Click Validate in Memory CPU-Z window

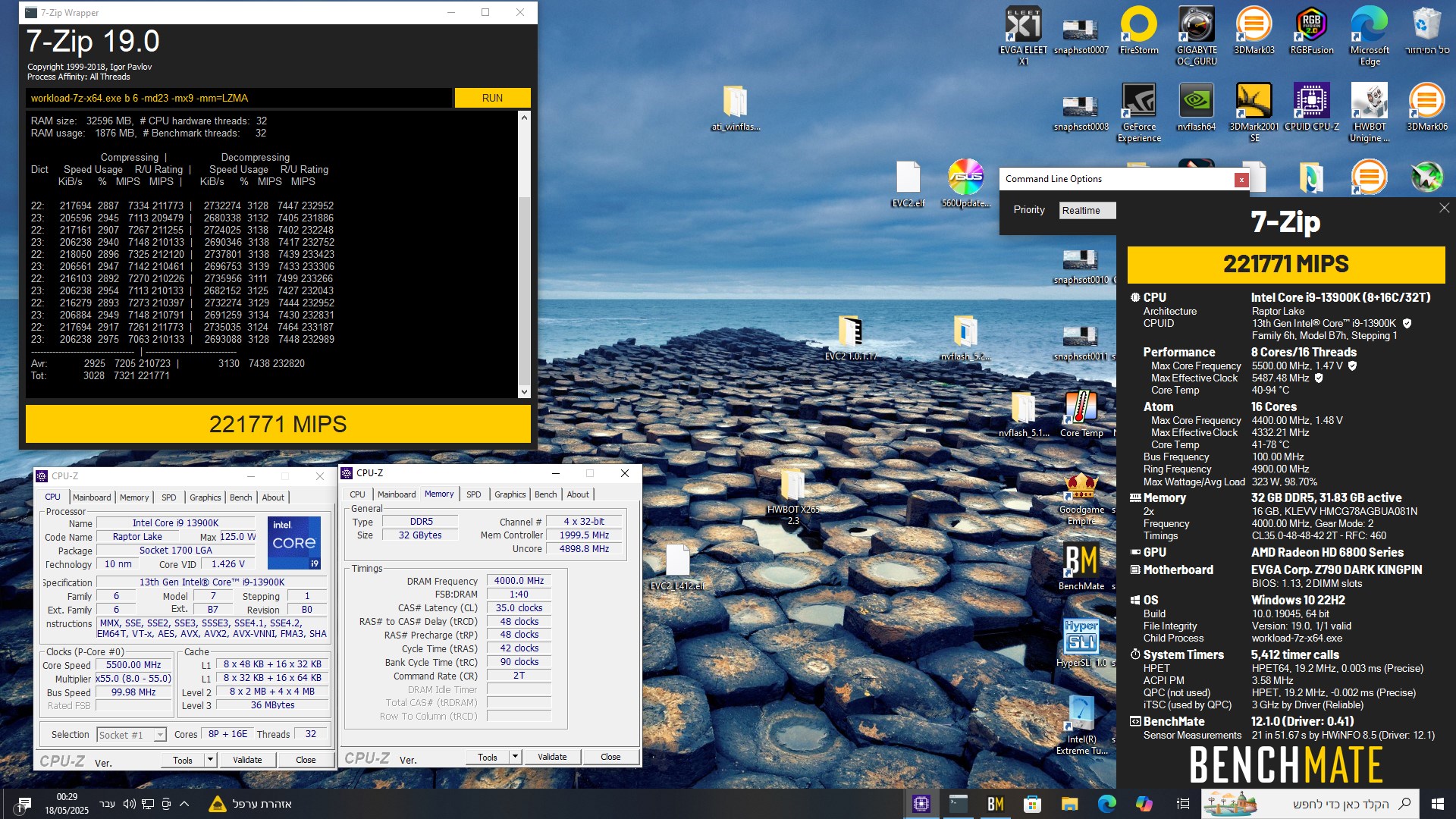pos(552,757)
